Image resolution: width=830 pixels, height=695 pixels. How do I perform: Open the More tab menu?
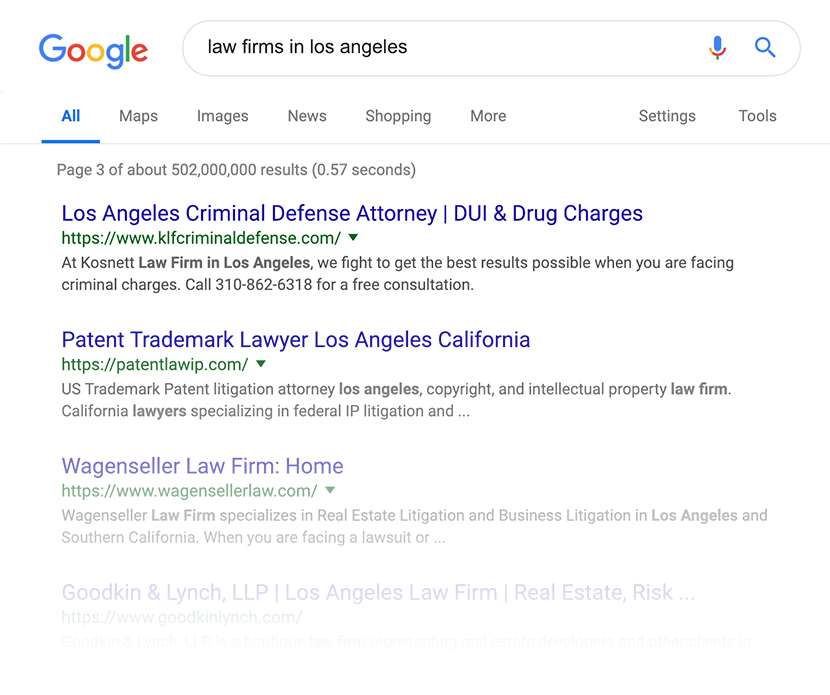(488, 116)
